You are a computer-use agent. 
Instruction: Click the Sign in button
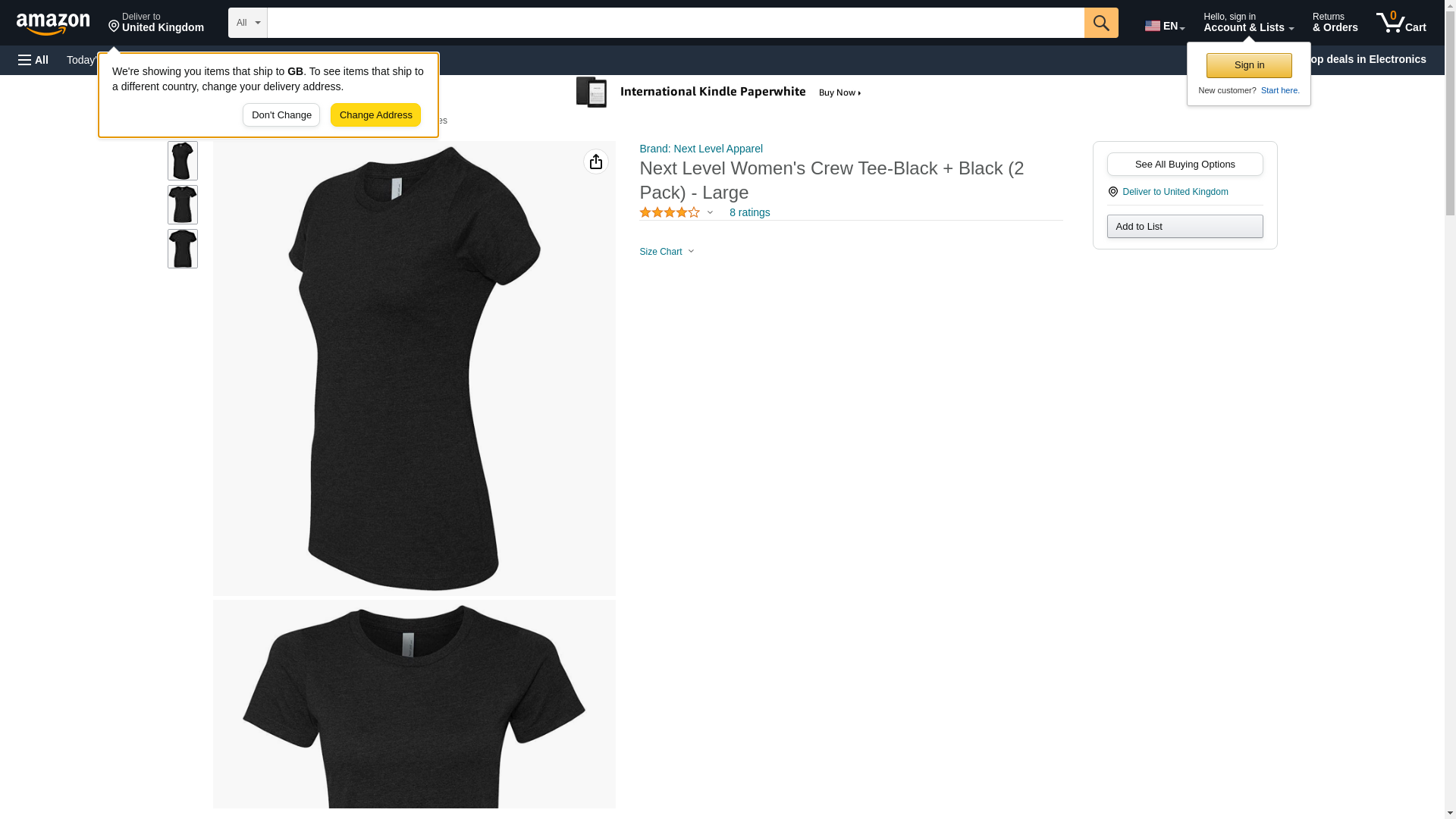pyautogui.click(x=1248, y=65)
